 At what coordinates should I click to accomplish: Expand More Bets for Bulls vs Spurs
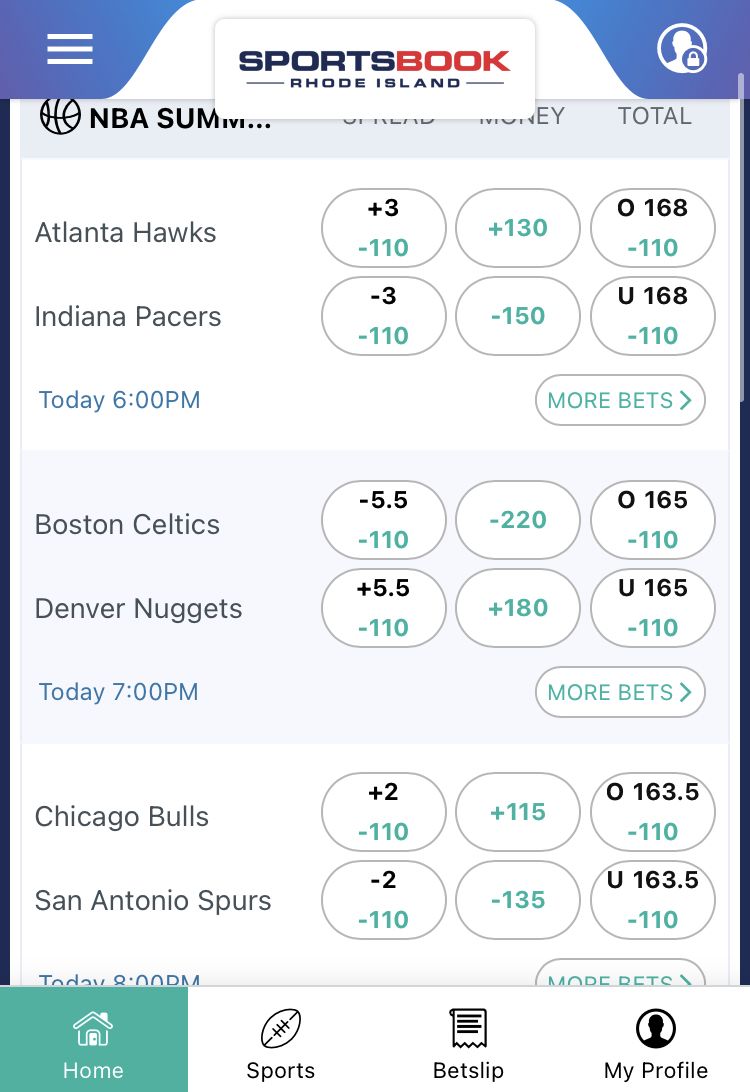click(620, 973)
